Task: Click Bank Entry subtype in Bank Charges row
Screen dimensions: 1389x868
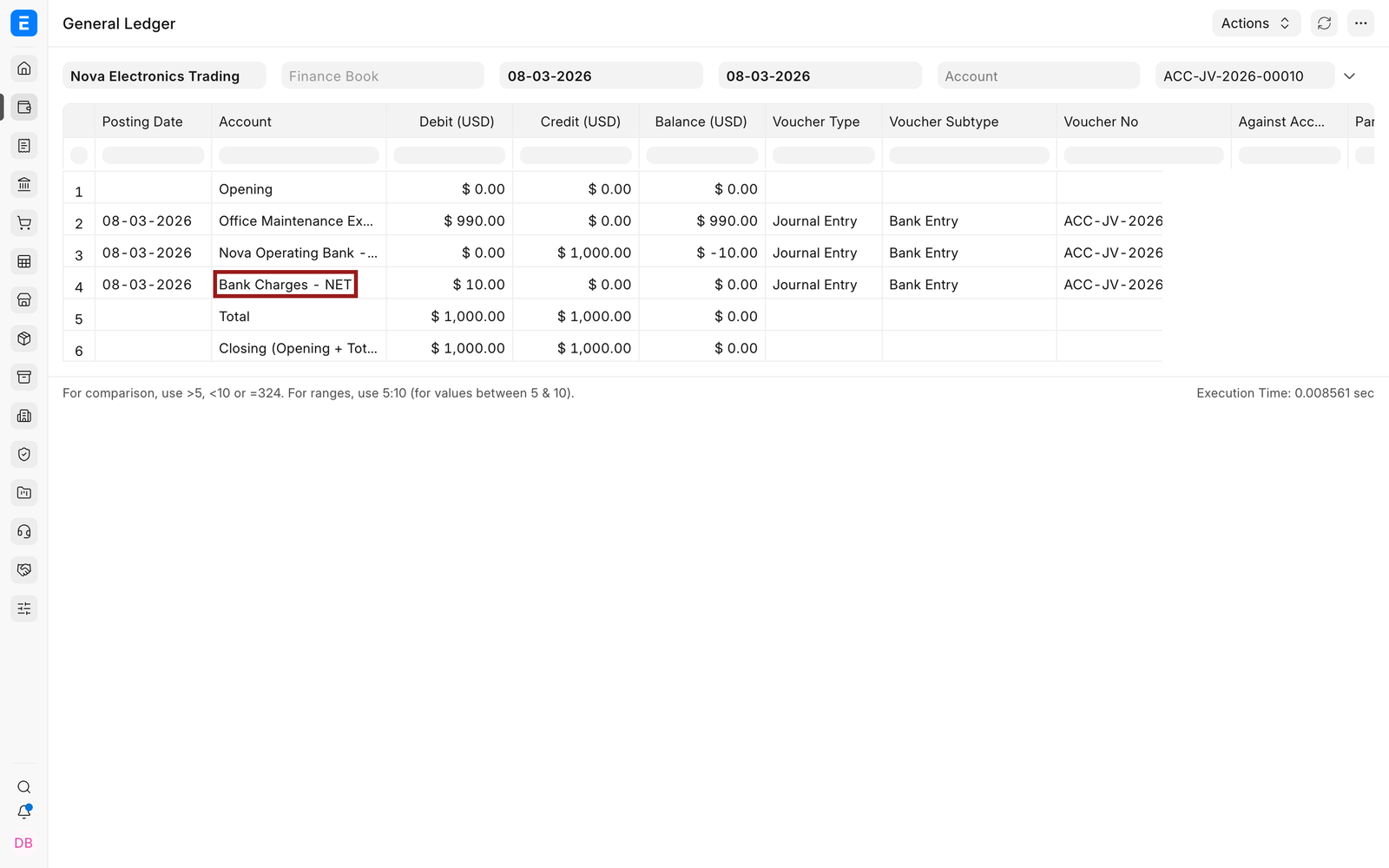Action: tap(924, 285)
